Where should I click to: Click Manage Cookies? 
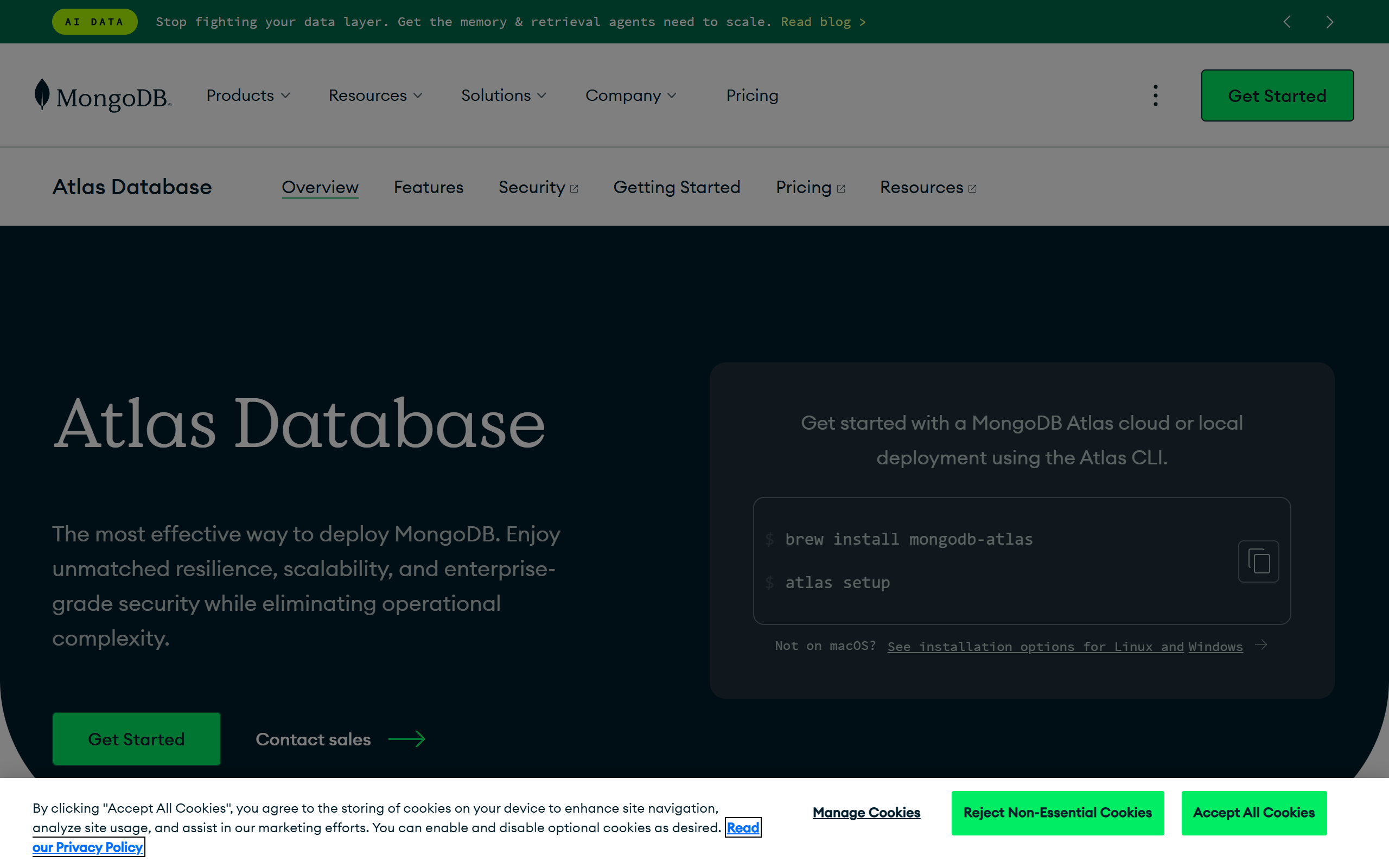tap(866, 812)
